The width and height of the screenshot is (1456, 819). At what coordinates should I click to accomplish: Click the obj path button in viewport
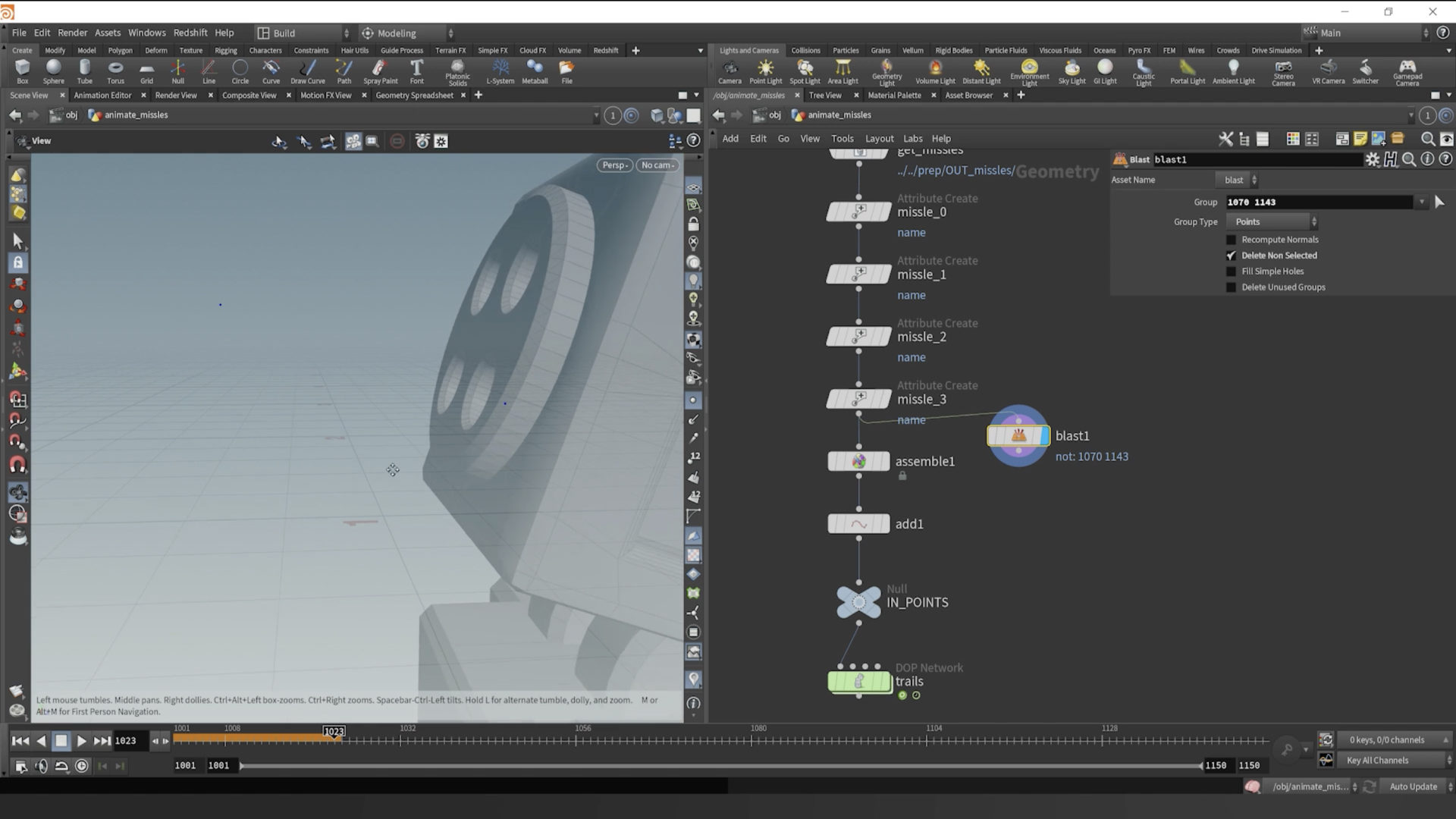(64, 115)
